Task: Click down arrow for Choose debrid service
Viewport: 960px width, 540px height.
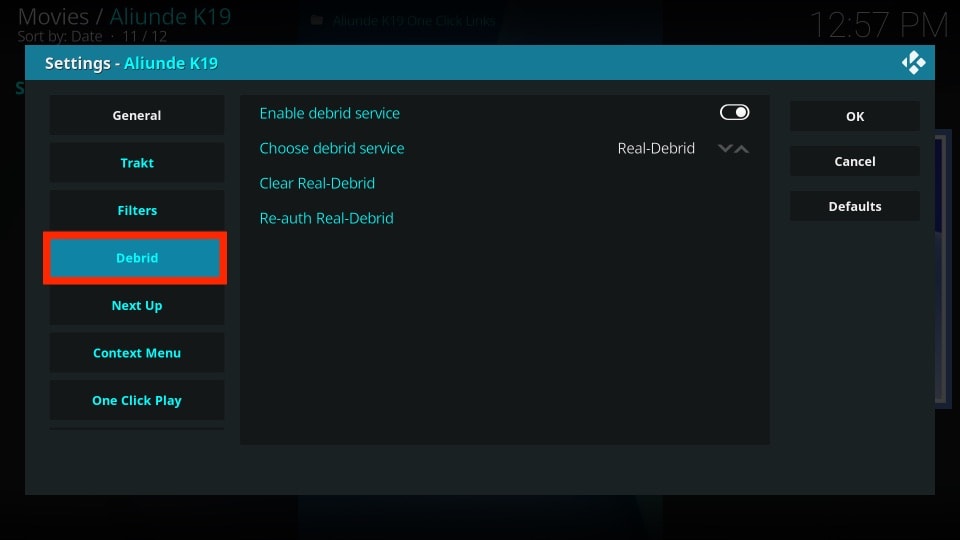Action: pyautogui.click(x=725, y=149)
